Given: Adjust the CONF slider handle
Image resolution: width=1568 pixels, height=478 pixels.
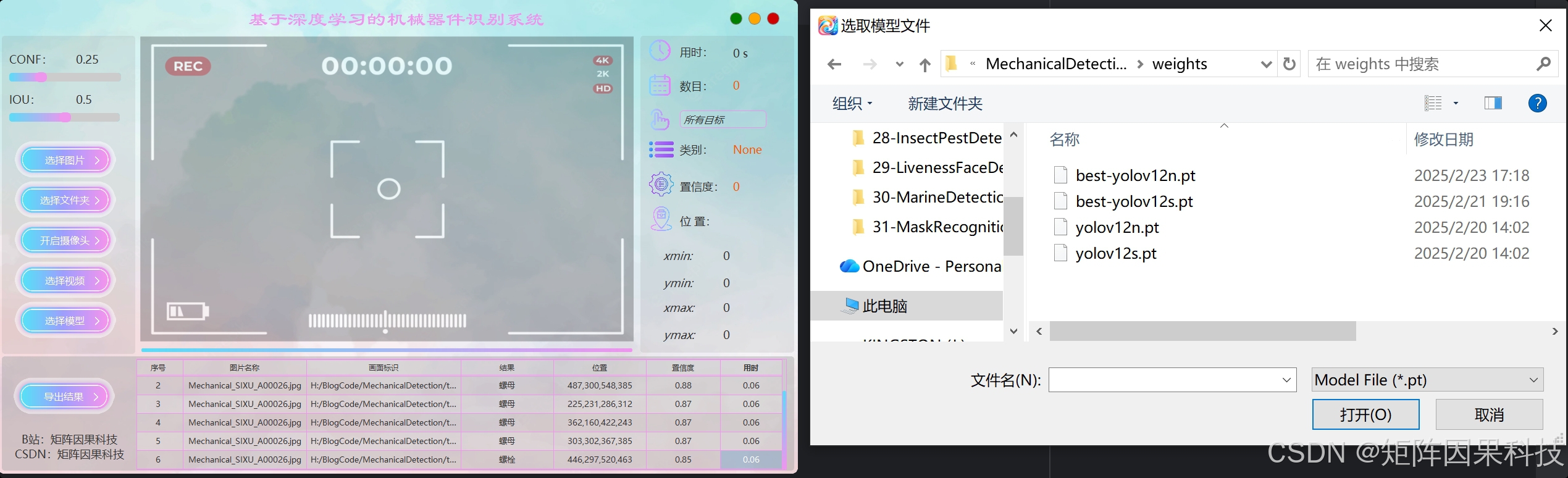Looking at the screenshot, I should pos(41,77).
